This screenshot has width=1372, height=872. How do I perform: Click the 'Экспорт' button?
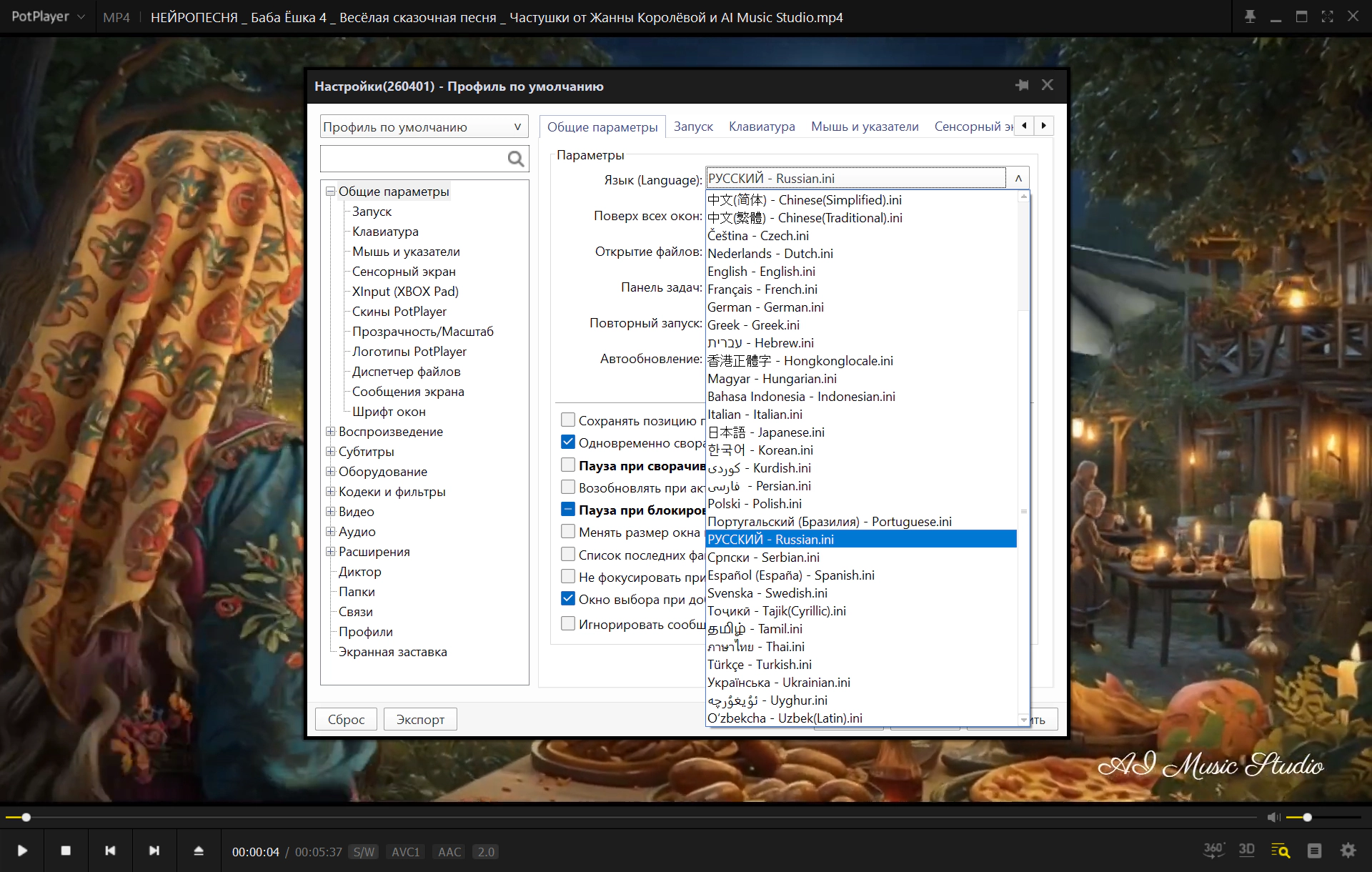tap(420, 719)
